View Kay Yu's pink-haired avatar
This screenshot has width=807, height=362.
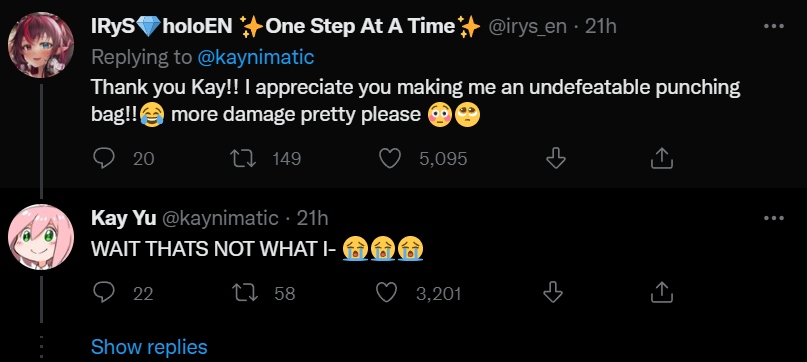point(41,237)
